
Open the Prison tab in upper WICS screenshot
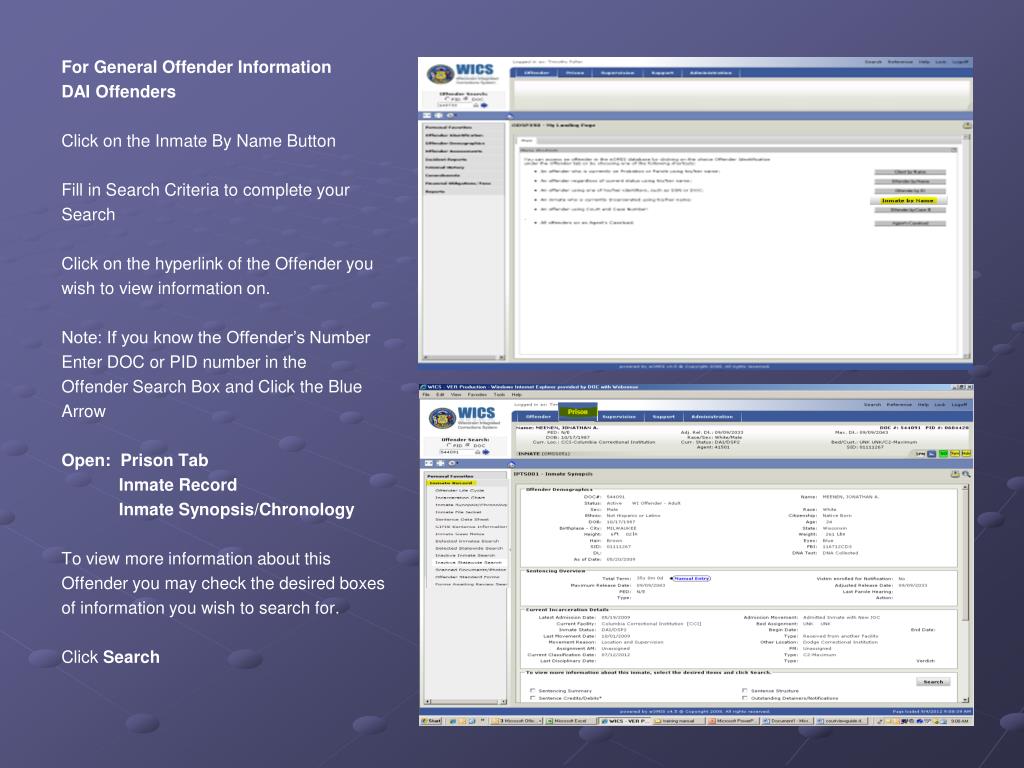coord(575,72)
